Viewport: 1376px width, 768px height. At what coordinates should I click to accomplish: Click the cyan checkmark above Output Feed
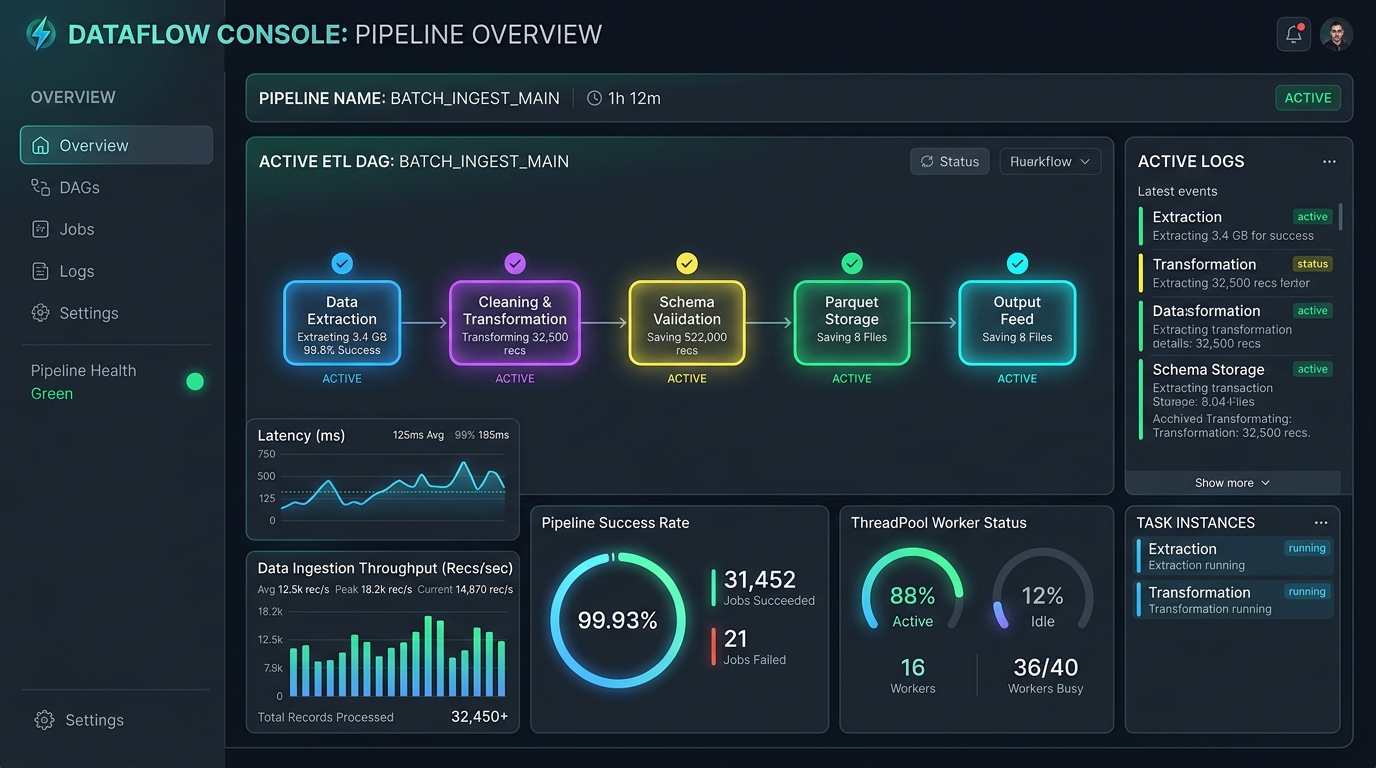click(x=1017, y=263)
